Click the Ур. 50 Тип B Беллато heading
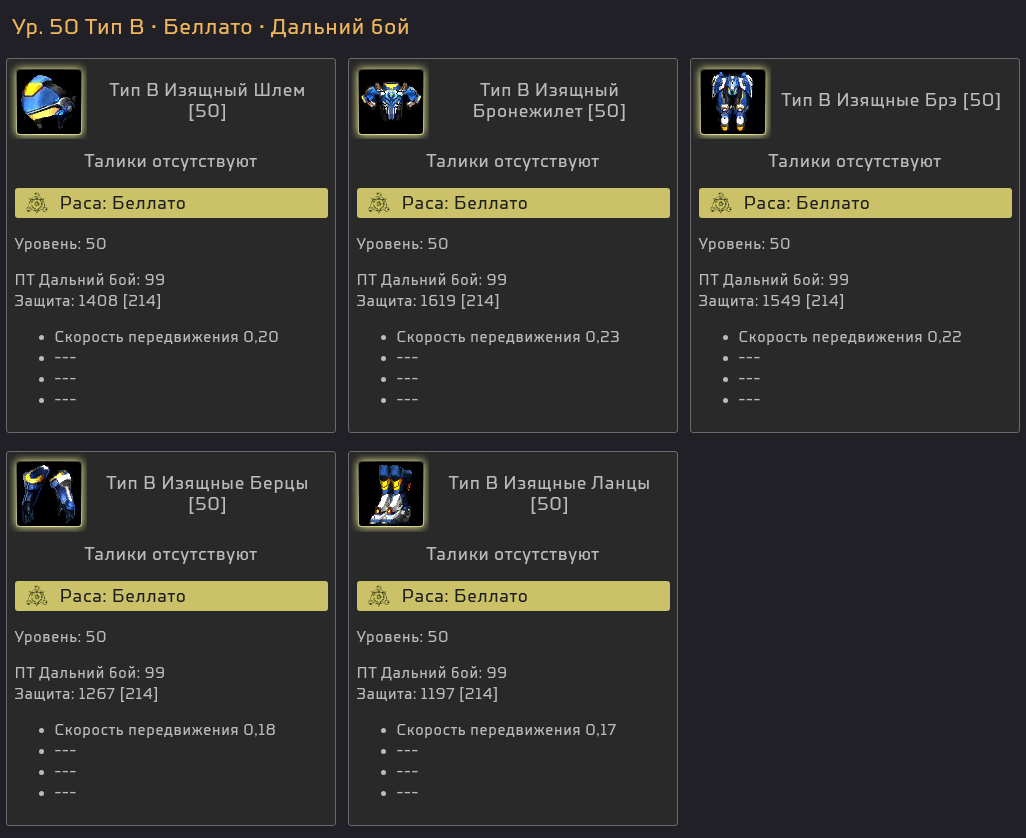The image size is (1026, 838). pos(211,27)
